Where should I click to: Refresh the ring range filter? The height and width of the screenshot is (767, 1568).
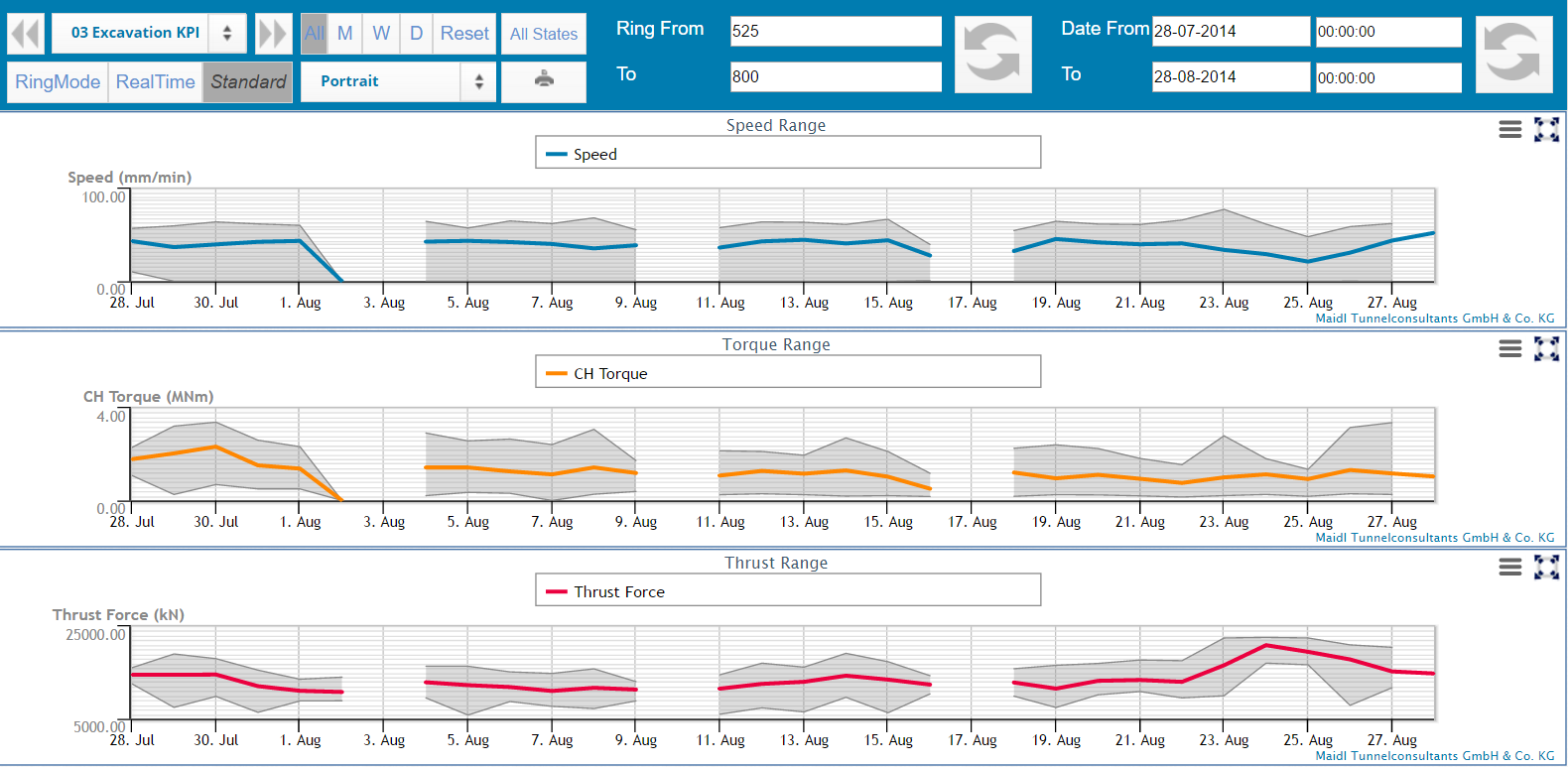click(992, 54)
